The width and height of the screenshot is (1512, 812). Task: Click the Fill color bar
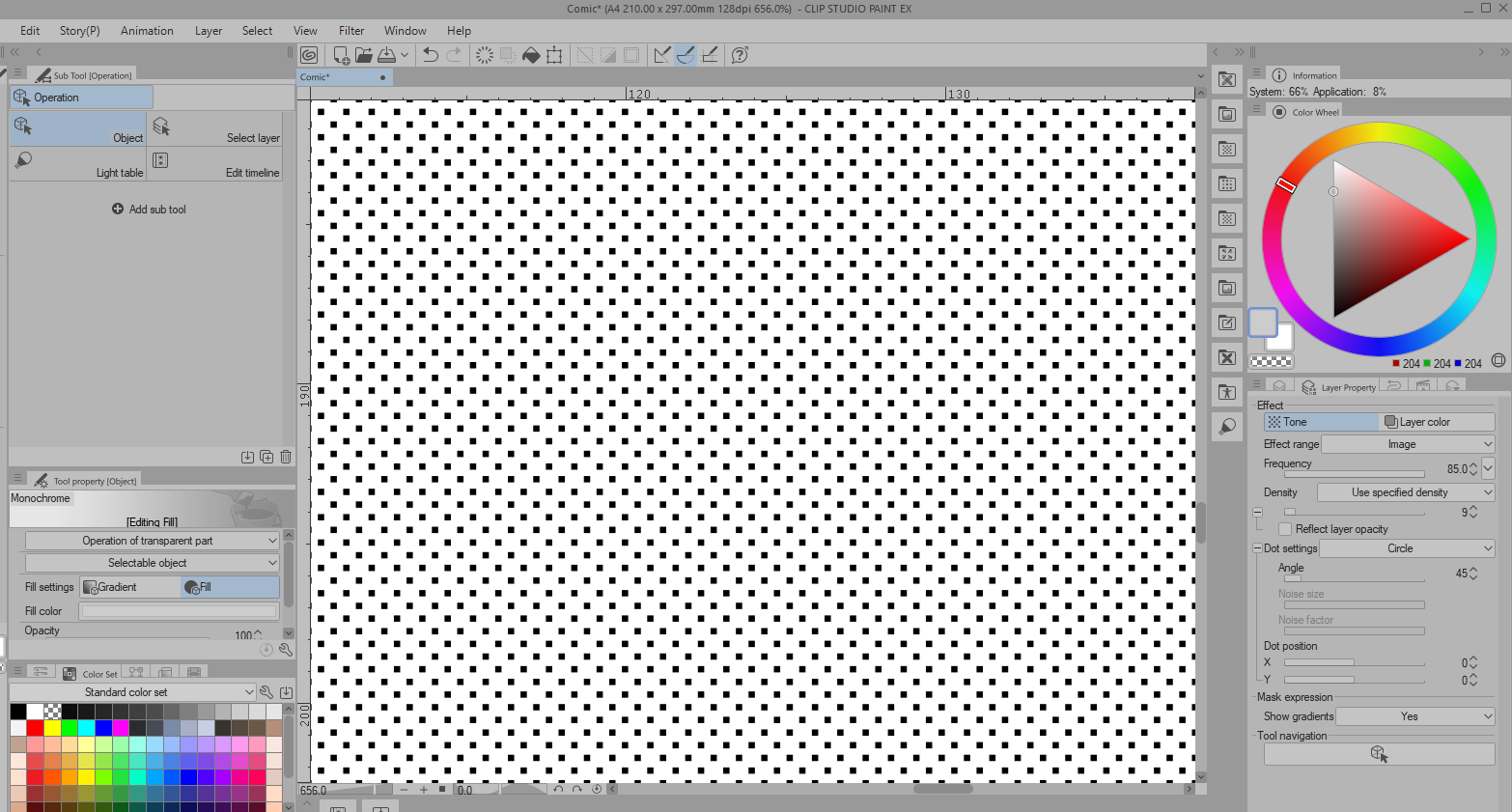(x=180, y=611)
